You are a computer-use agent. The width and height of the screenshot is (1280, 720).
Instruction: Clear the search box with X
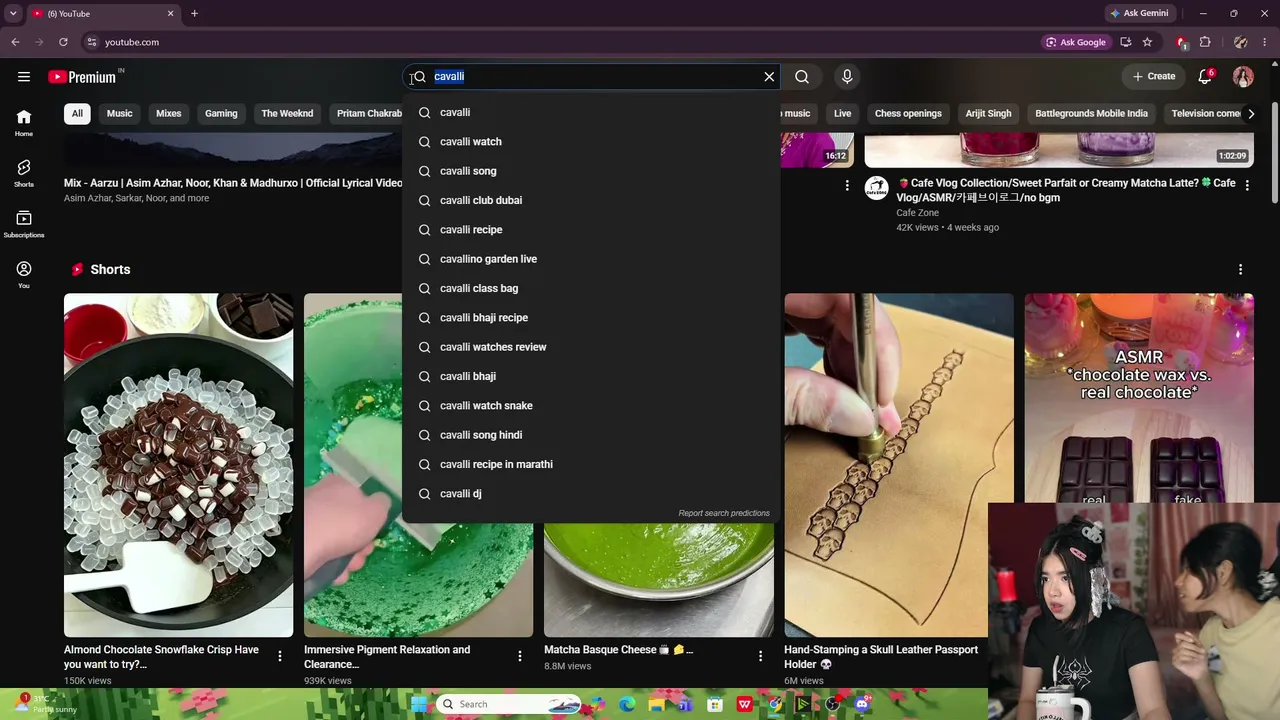tap(769, 76)
